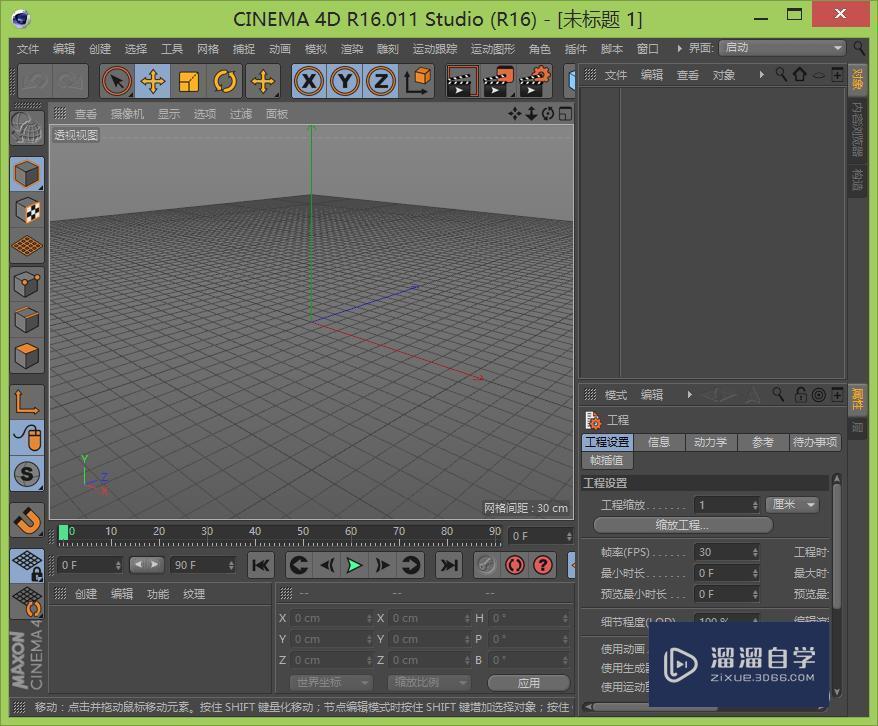The height and width of the screenshot is (726, 878).
Task: Lock the Z axis with the Z icon
Action: tap(380, 81)
